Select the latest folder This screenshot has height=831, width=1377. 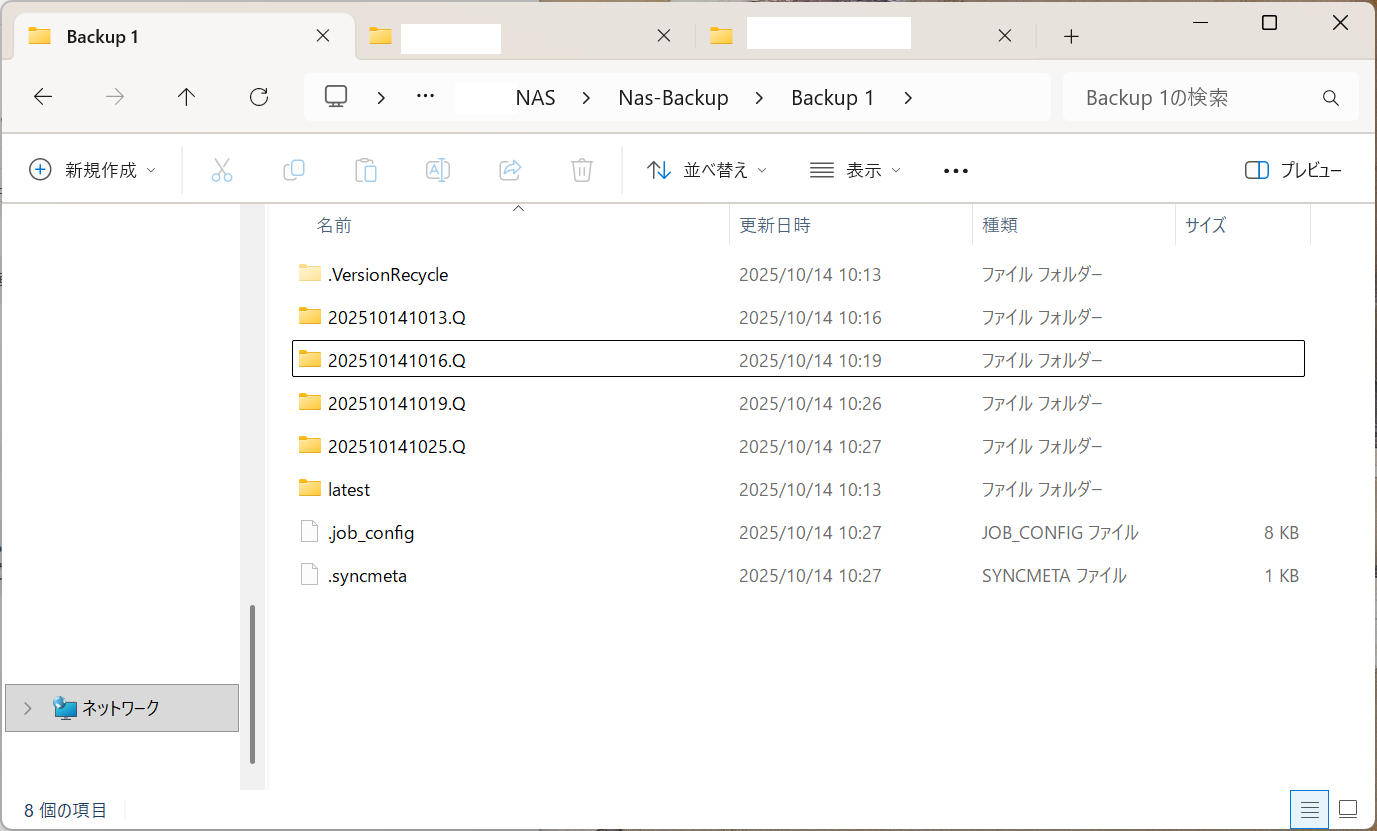tap(349, 490)
